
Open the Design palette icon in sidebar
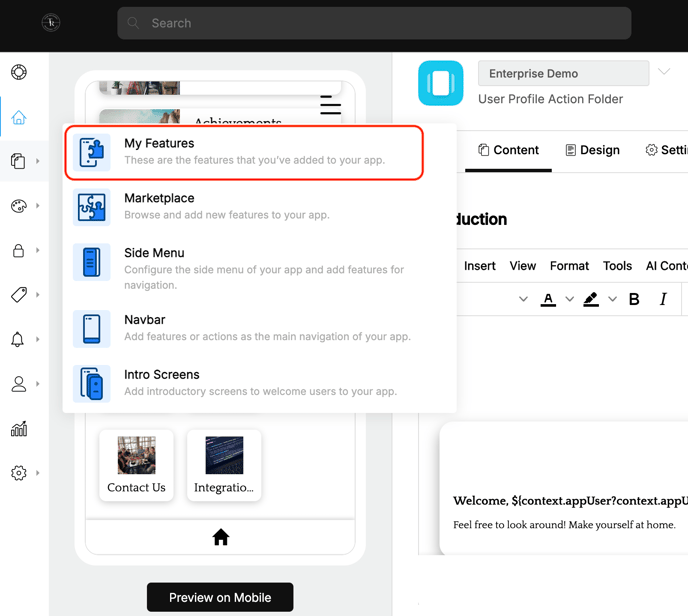[19, 206]
